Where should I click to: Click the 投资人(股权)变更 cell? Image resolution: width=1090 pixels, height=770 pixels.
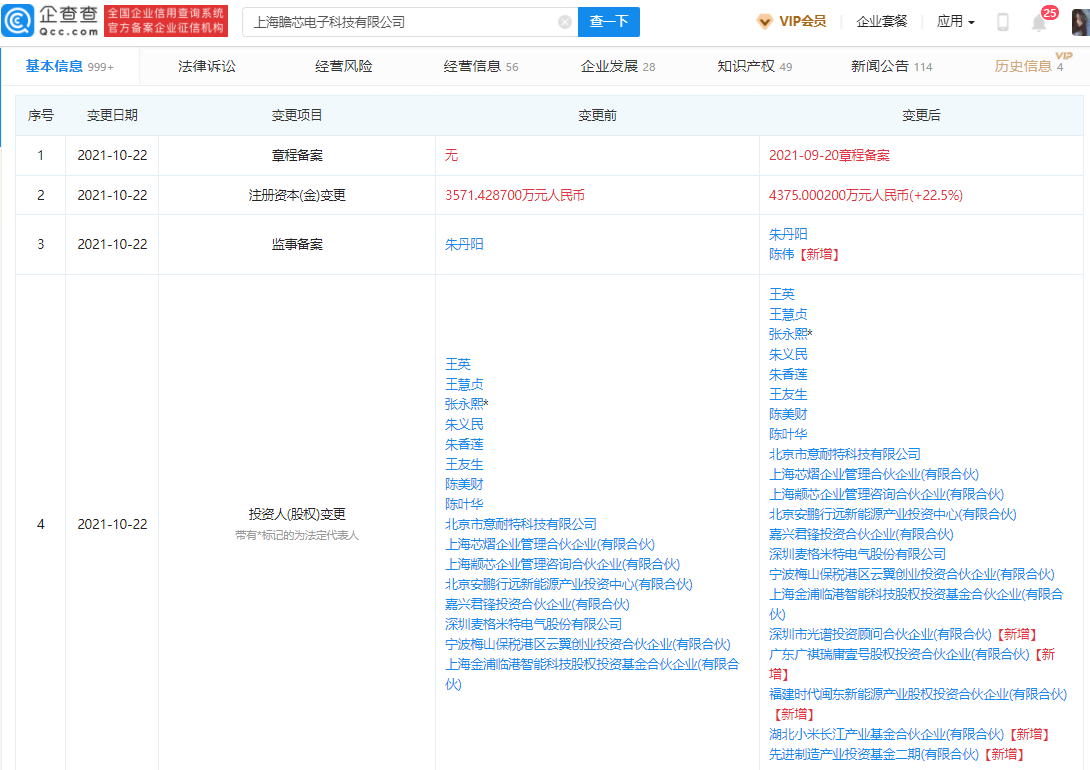(x=297, y=514)
